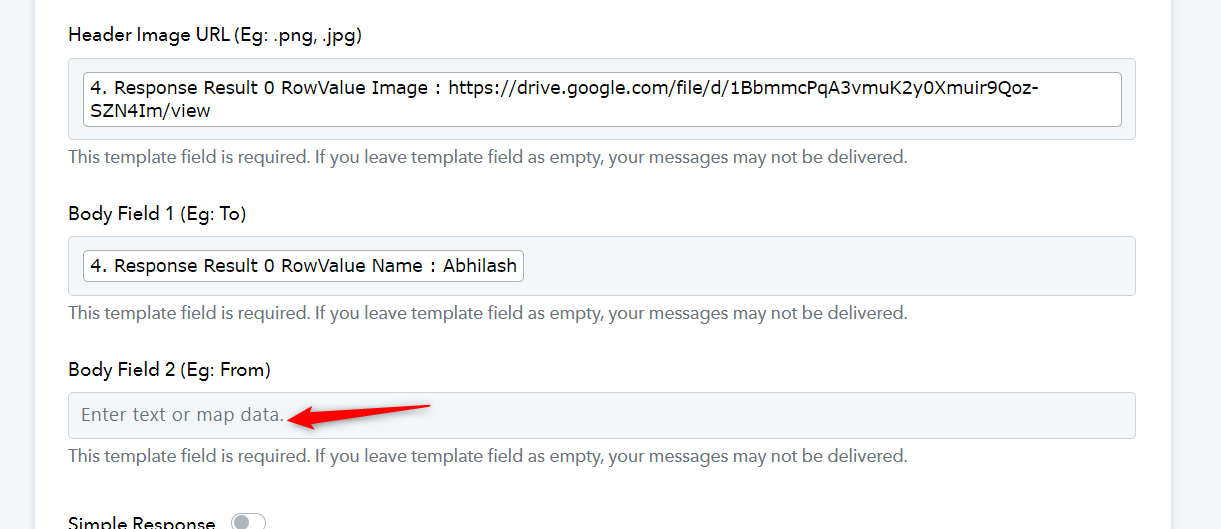Viewport: 1221px width, 529px height.
Task: Click the mapped Name : Abhilash tag
Action: 303,266
